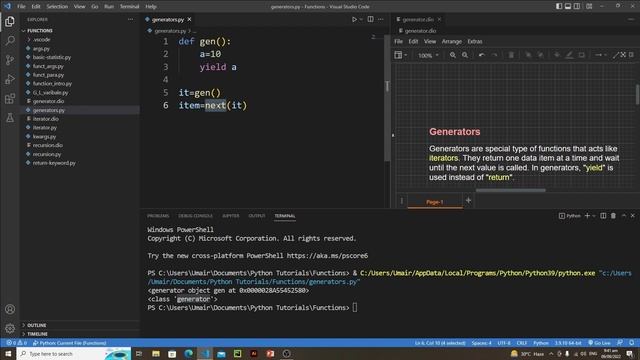Delete selection in draw.io toolbar
The height and width of the screenshot is (360, 640).
click(x=511, y=55)
